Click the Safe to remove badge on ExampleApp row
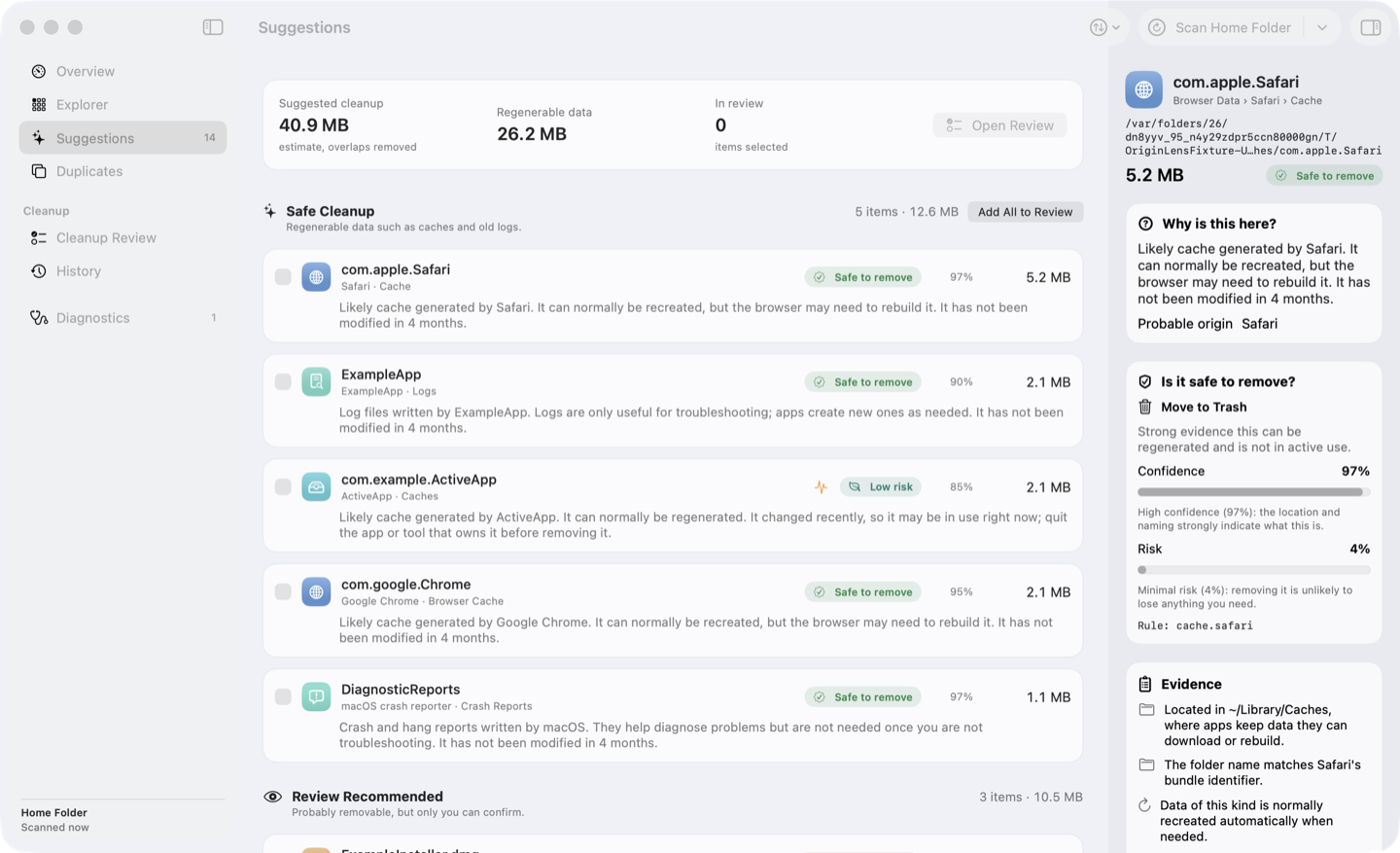Image resolution: width=1400 pixels, height=853 pixels. 862,382
